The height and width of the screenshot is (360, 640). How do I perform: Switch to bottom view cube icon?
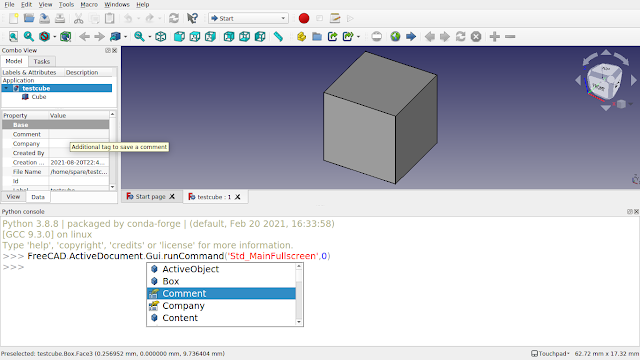[x=244, y=37]
